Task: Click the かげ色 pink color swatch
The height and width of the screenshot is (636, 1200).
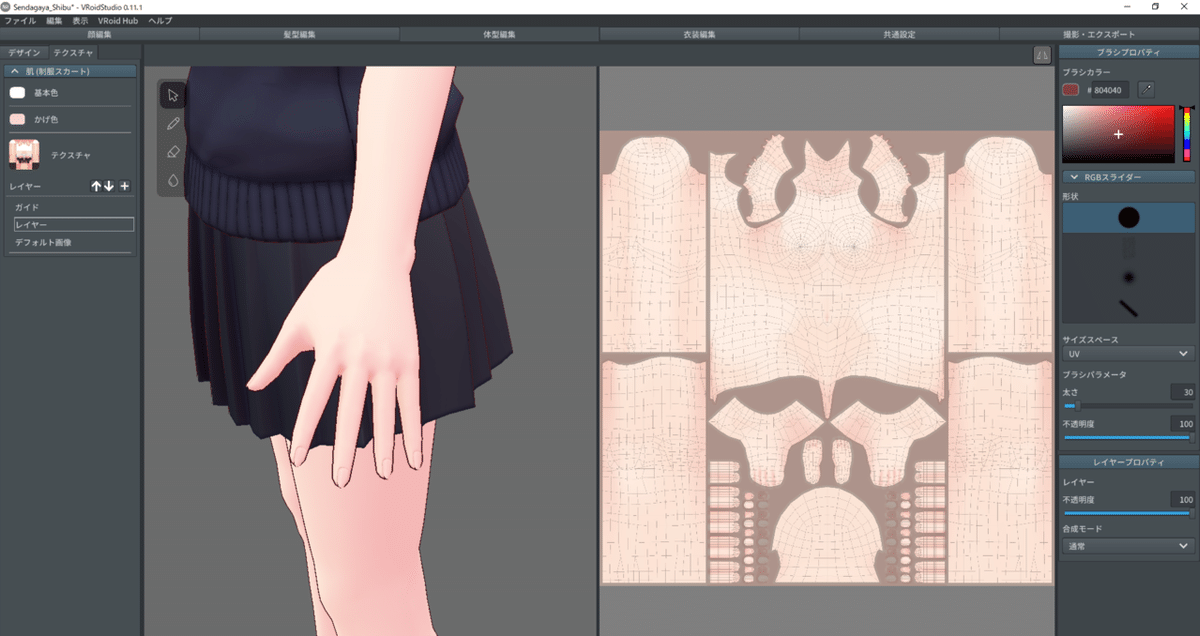Action: (17, 119)
